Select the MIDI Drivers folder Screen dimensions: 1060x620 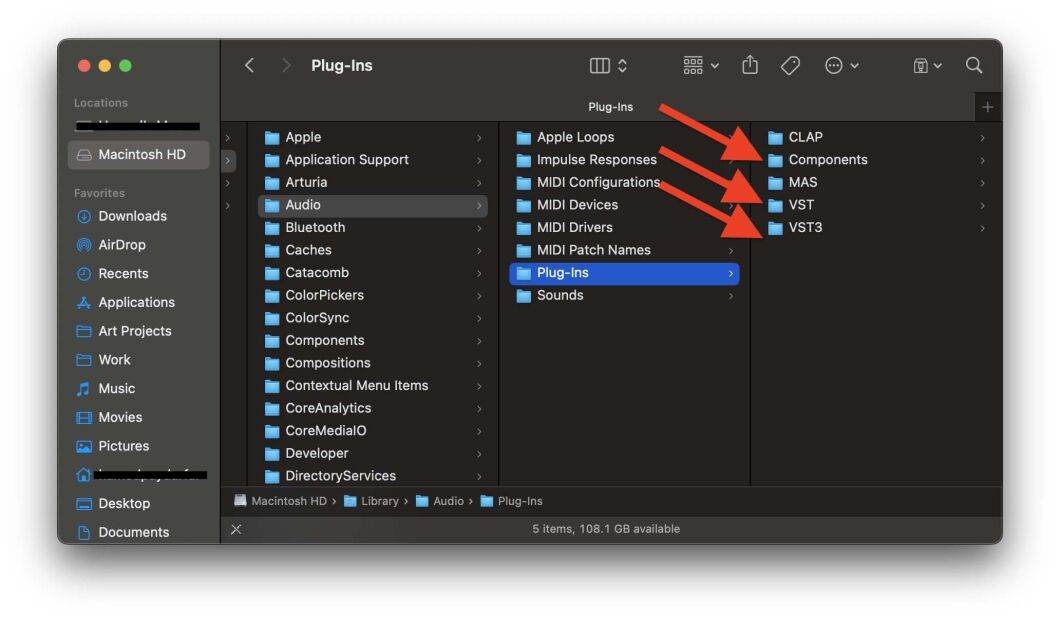tap(574, 227)
